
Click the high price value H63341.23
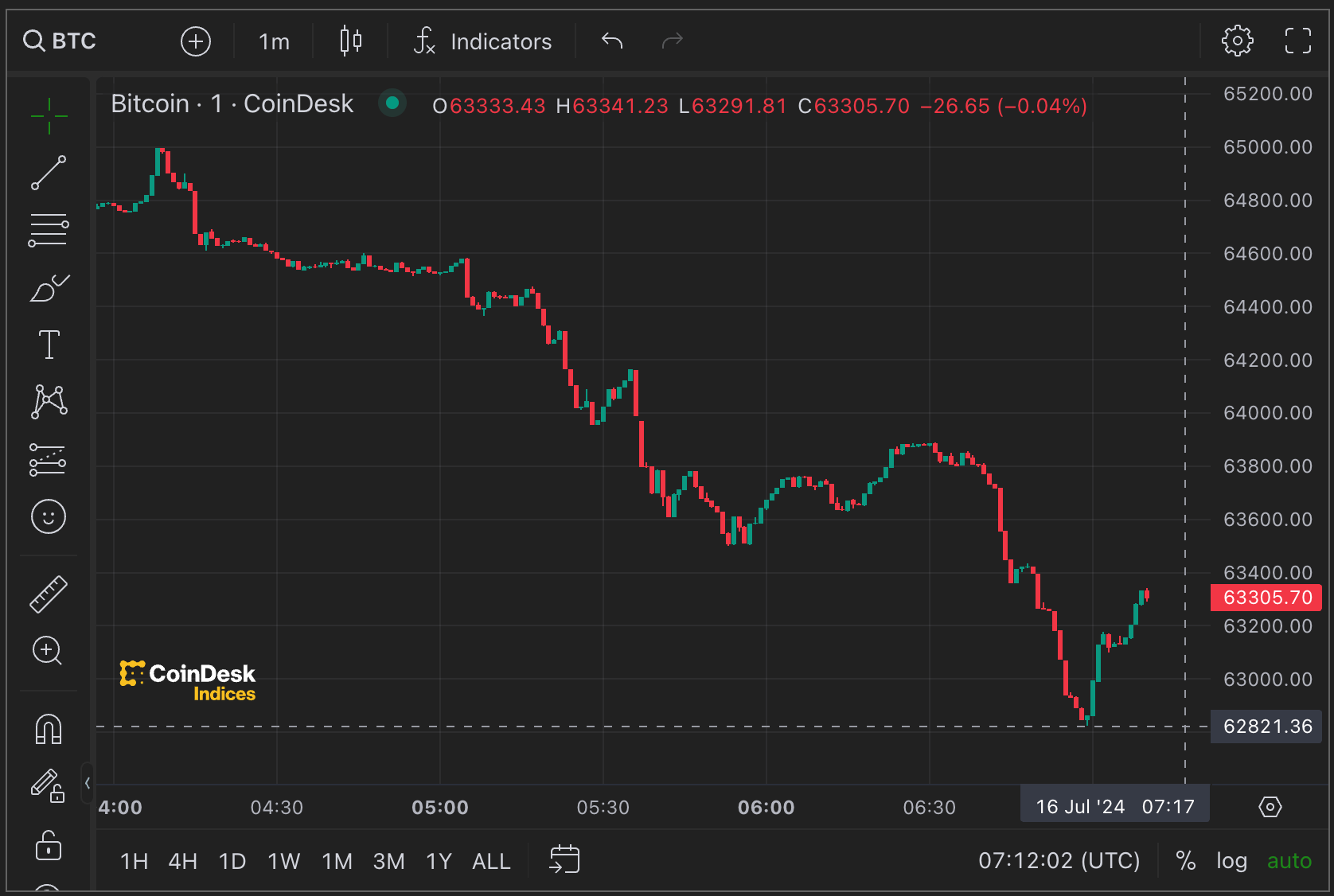click(612, 106)
